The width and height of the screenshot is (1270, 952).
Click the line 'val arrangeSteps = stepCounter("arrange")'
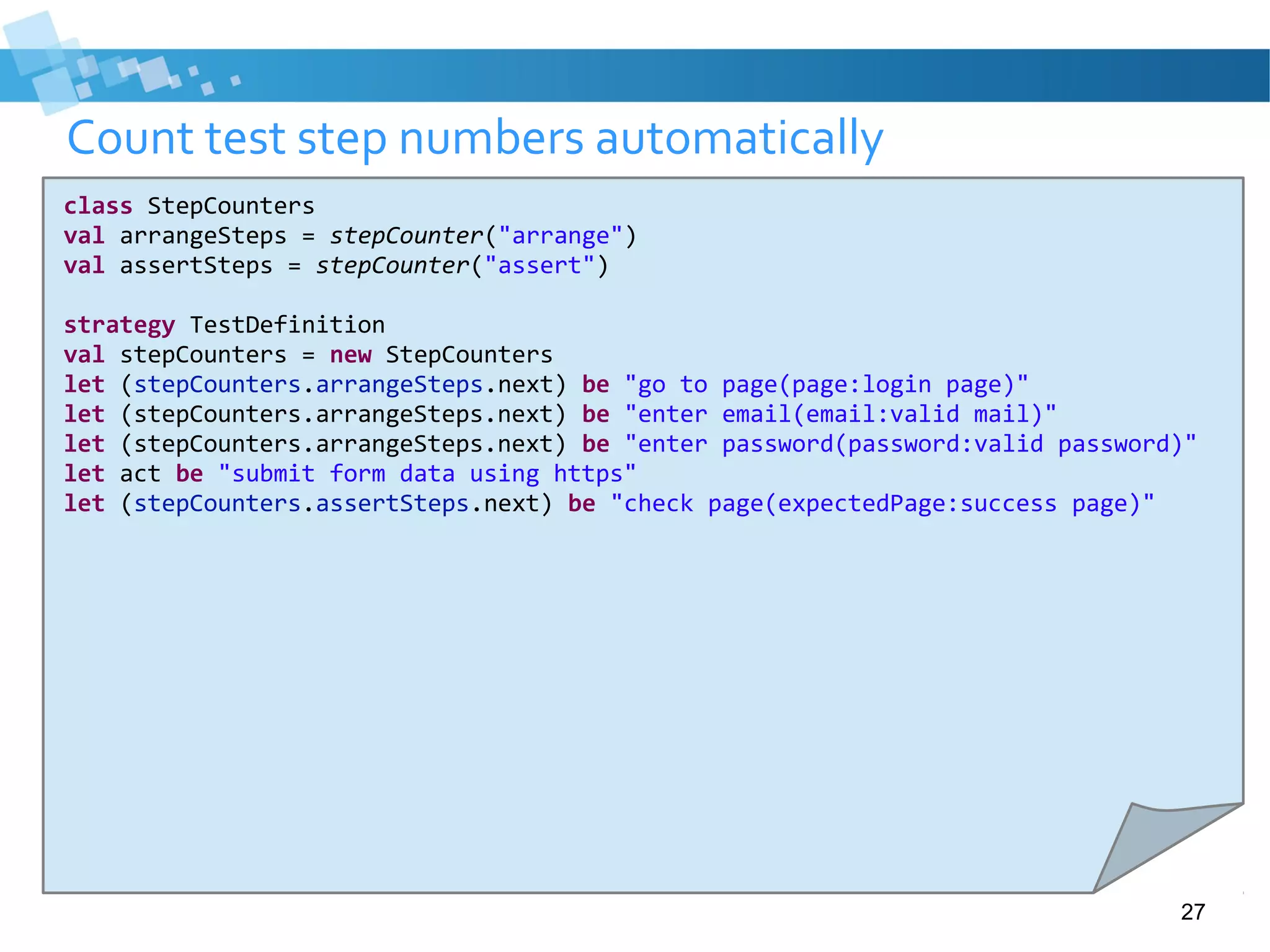(x=350, y=236)
